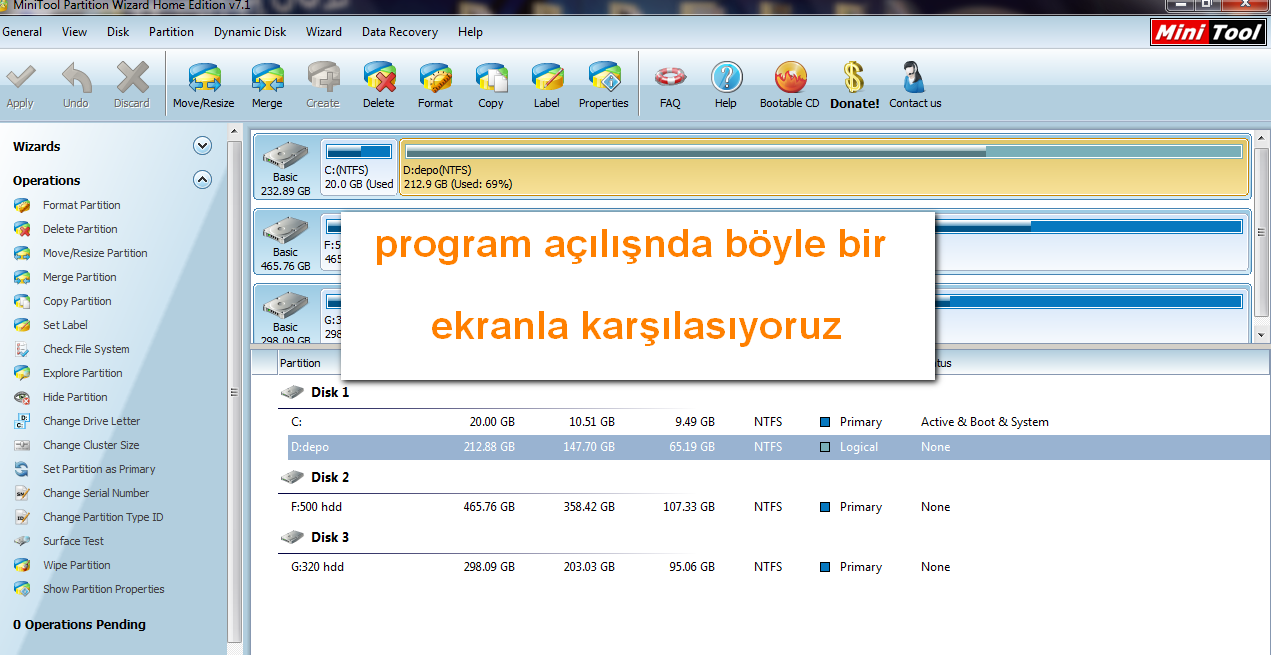Choose Check File System in the Operations list
Viewport: 1271px width, 655px height.
pyautogui.click(x=86, y=349)
